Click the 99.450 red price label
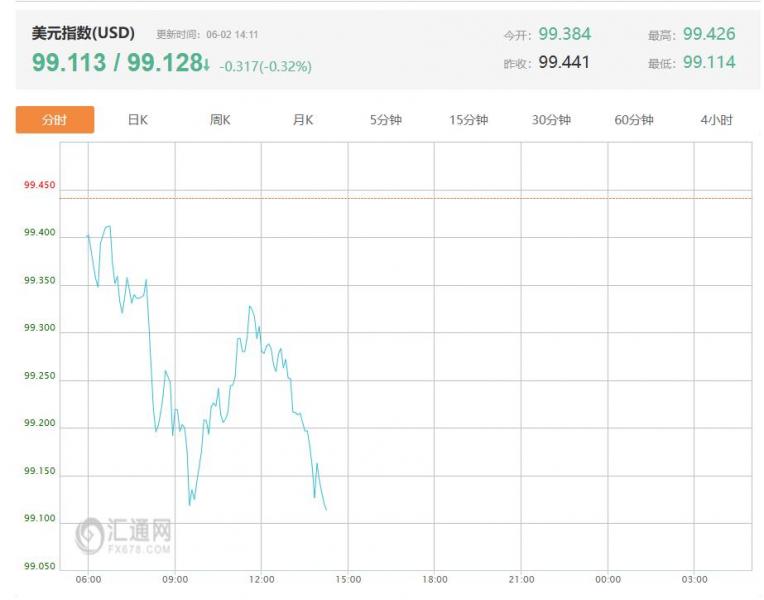 pyautogui.click(x=39, y=185)
